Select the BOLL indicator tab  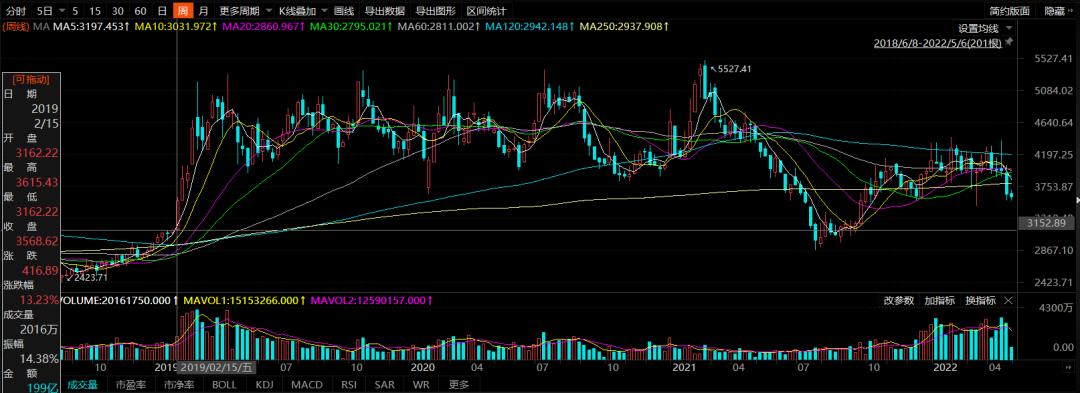(x=225, y=385)
